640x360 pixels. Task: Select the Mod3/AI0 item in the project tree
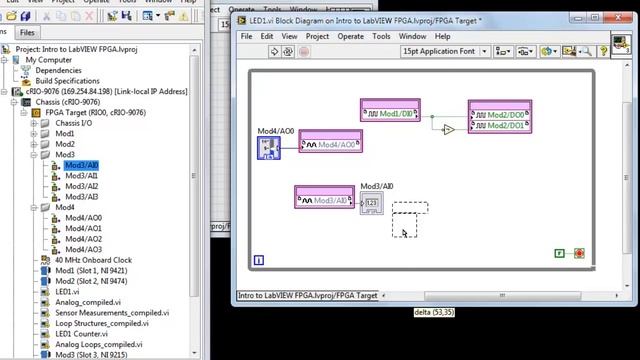(82, 165)
